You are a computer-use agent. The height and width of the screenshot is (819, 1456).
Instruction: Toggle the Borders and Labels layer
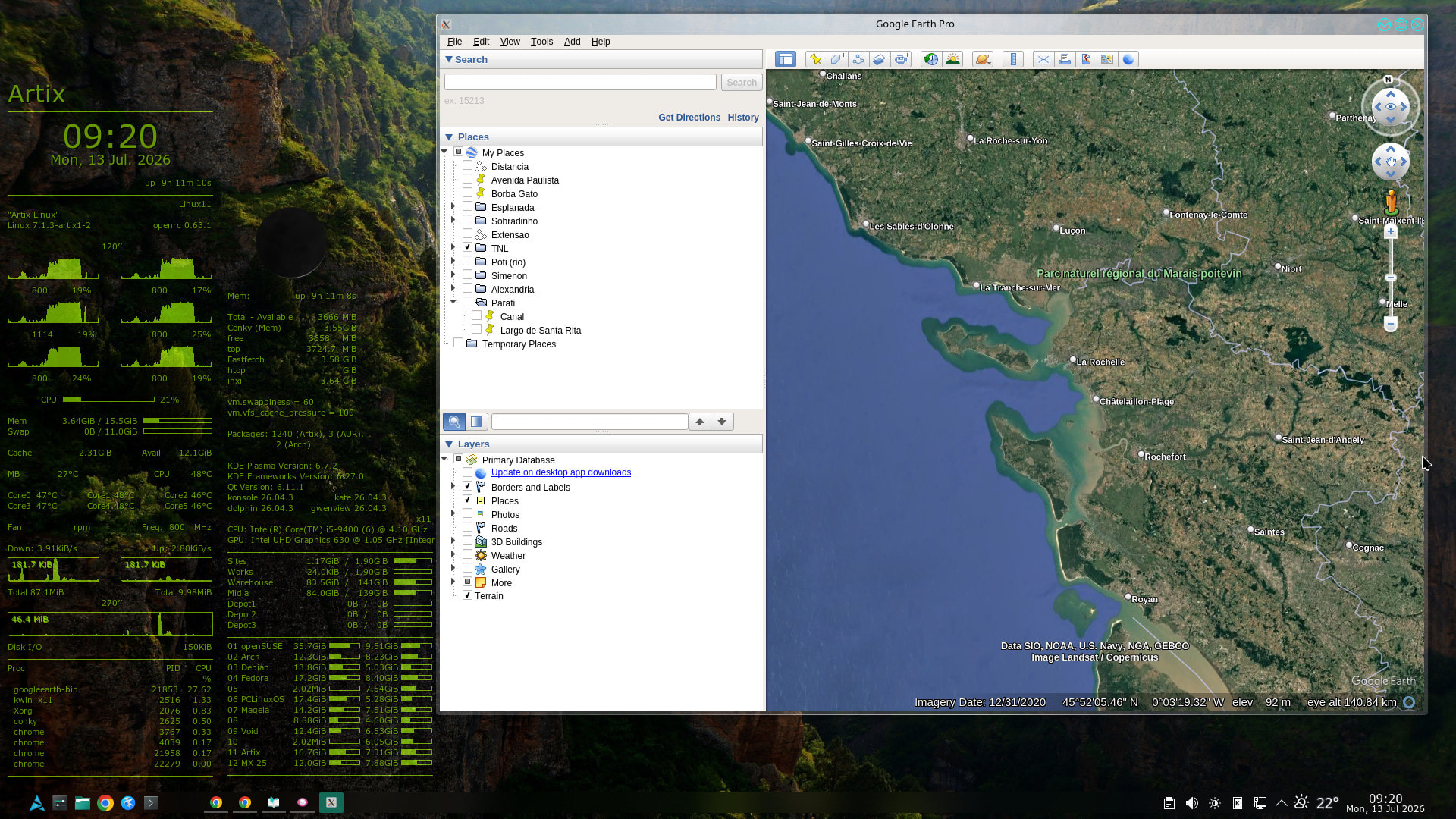[x=467, y=487]
